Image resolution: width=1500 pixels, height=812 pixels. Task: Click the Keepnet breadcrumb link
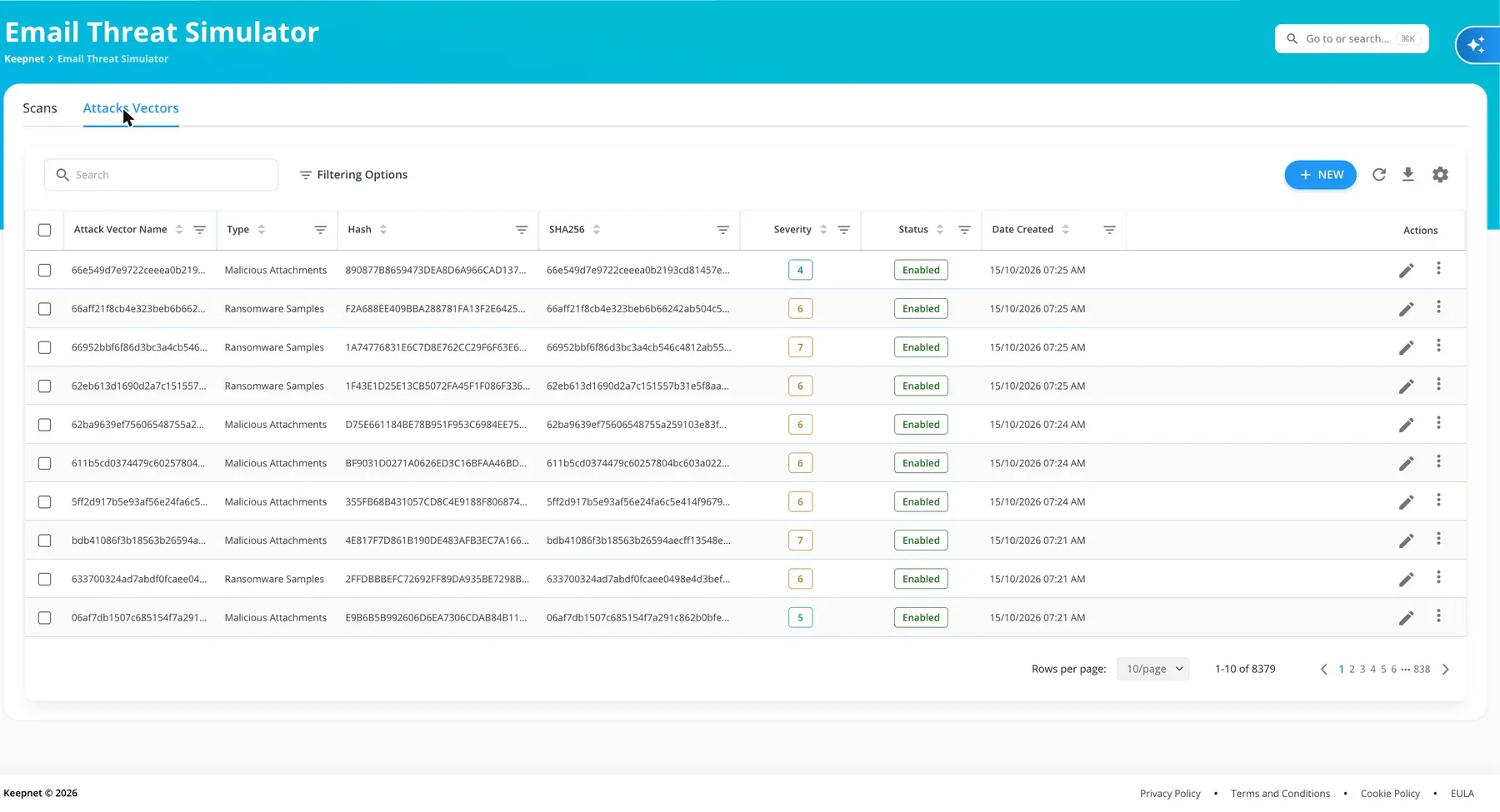[x=24, y=59]
